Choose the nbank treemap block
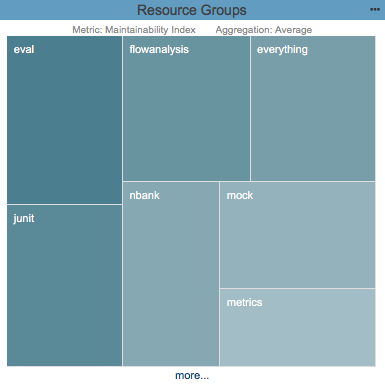Screen dimensions: 385x384 tap(171, 274)
